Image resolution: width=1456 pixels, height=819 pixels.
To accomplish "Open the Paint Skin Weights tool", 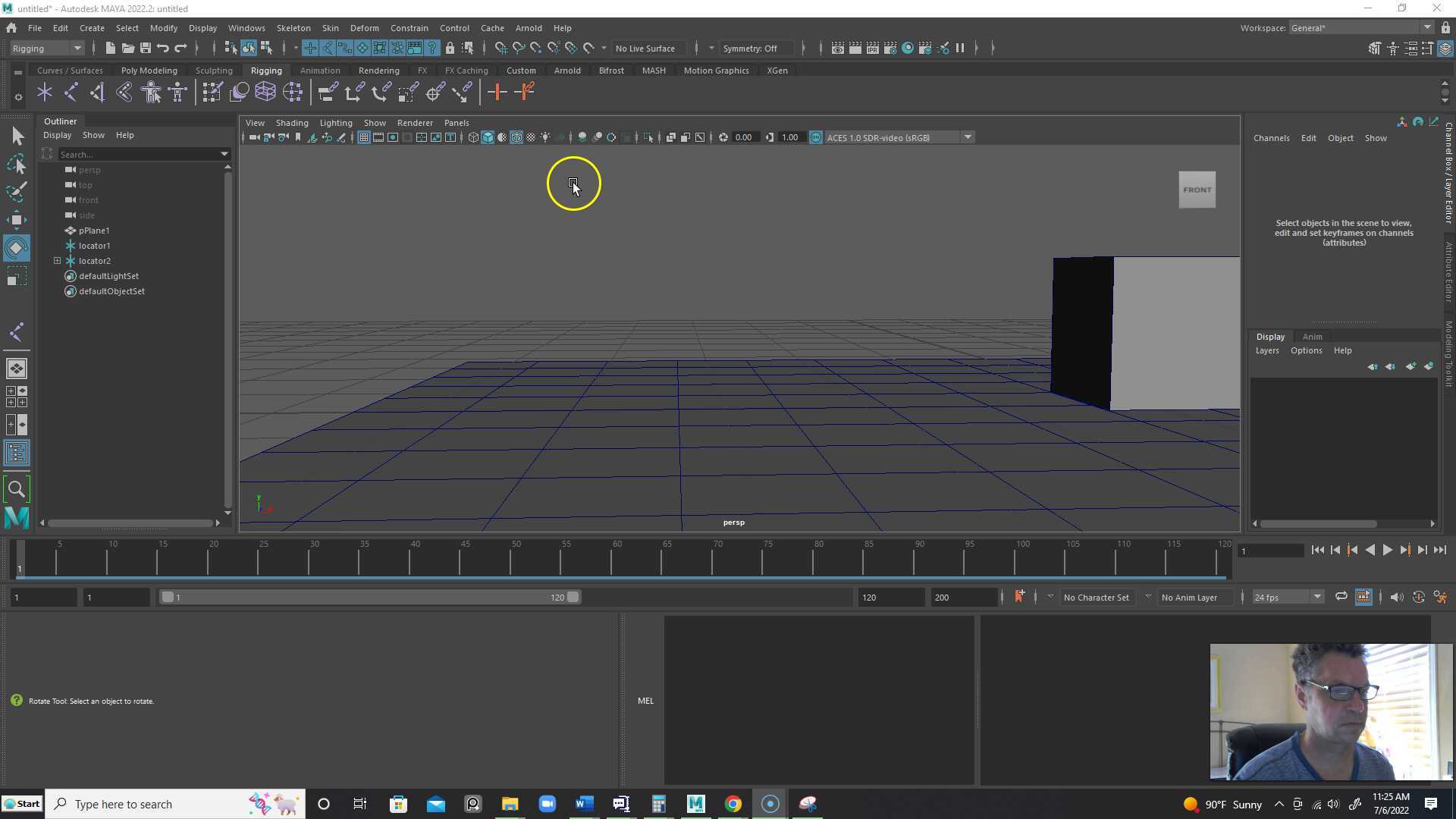I will 212,92.
